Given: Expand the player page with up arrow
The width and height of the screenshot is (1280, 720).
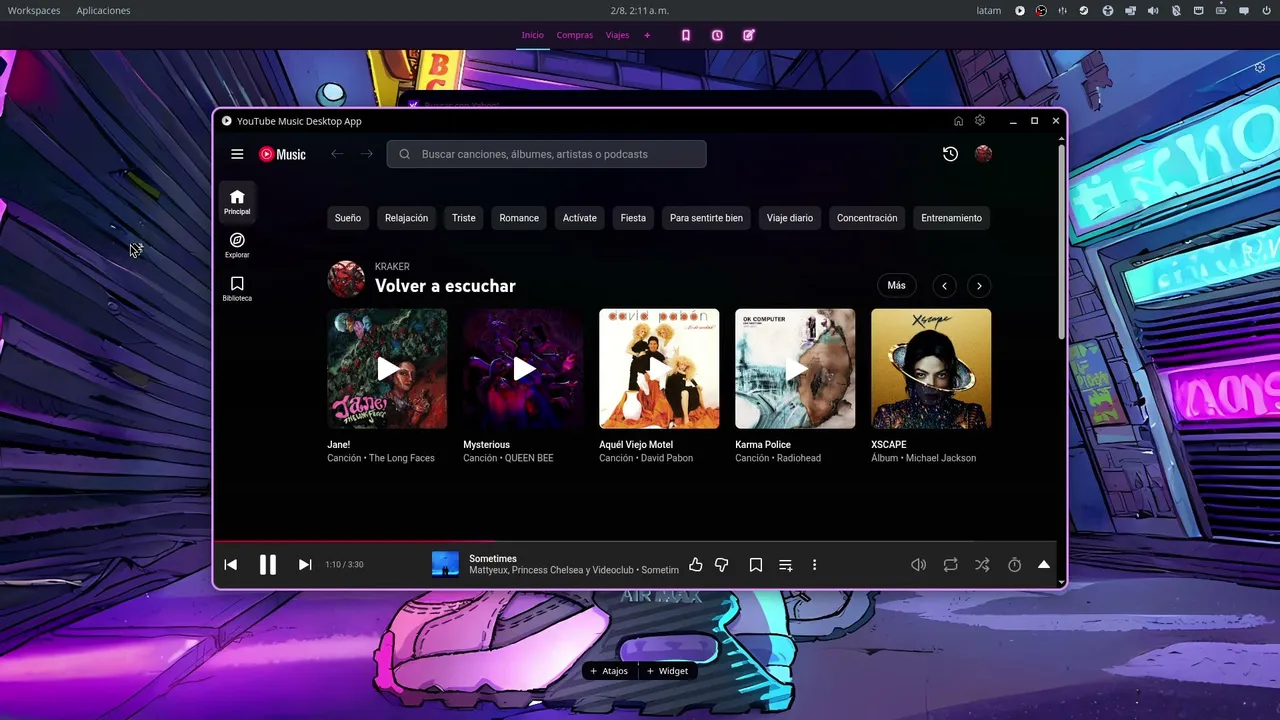Looking at the screenshot, I should point(1044,565).
